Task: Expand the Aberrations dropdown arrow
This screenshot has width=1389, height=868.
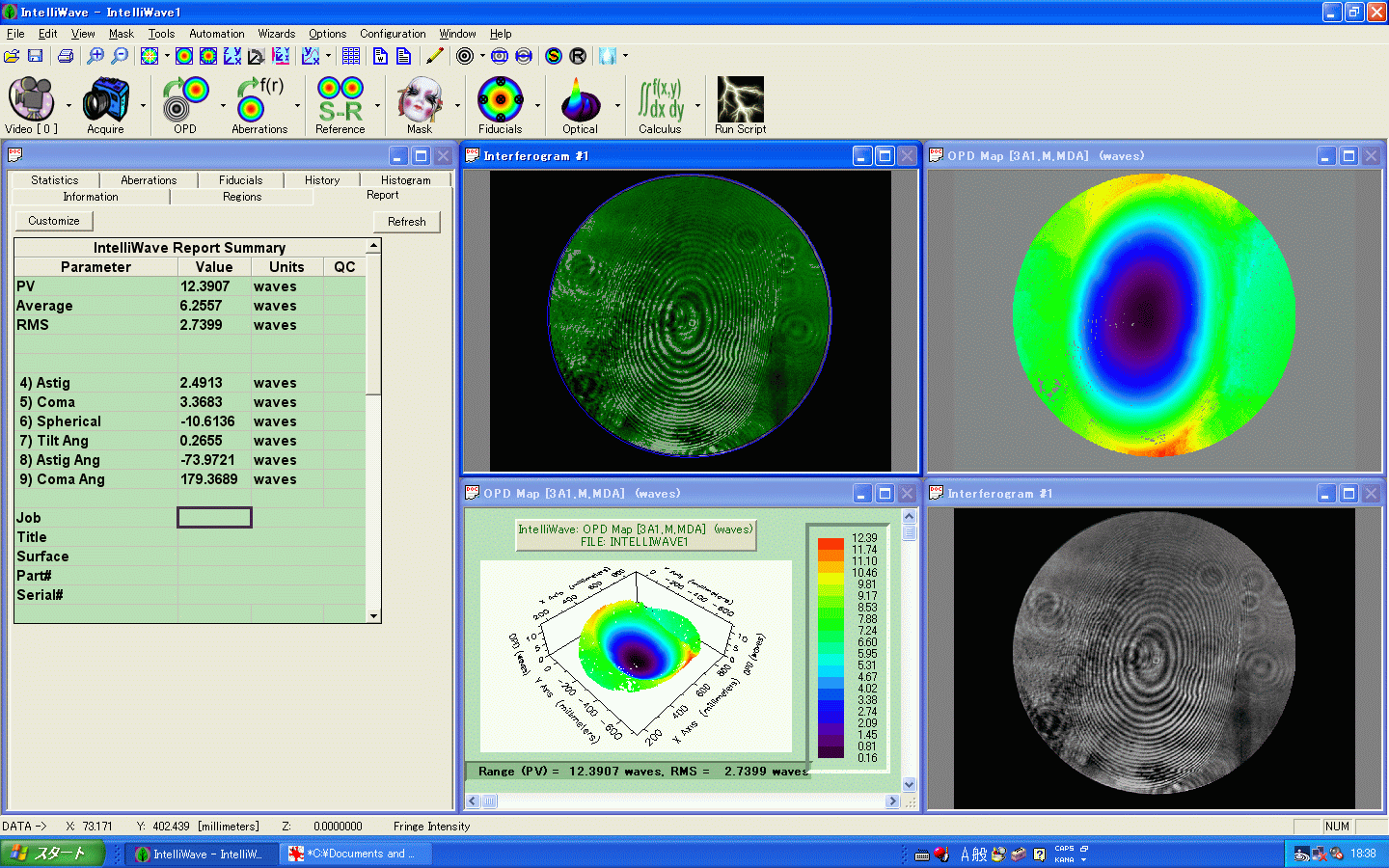Action: pyautogui.click(x=297, y=105)
